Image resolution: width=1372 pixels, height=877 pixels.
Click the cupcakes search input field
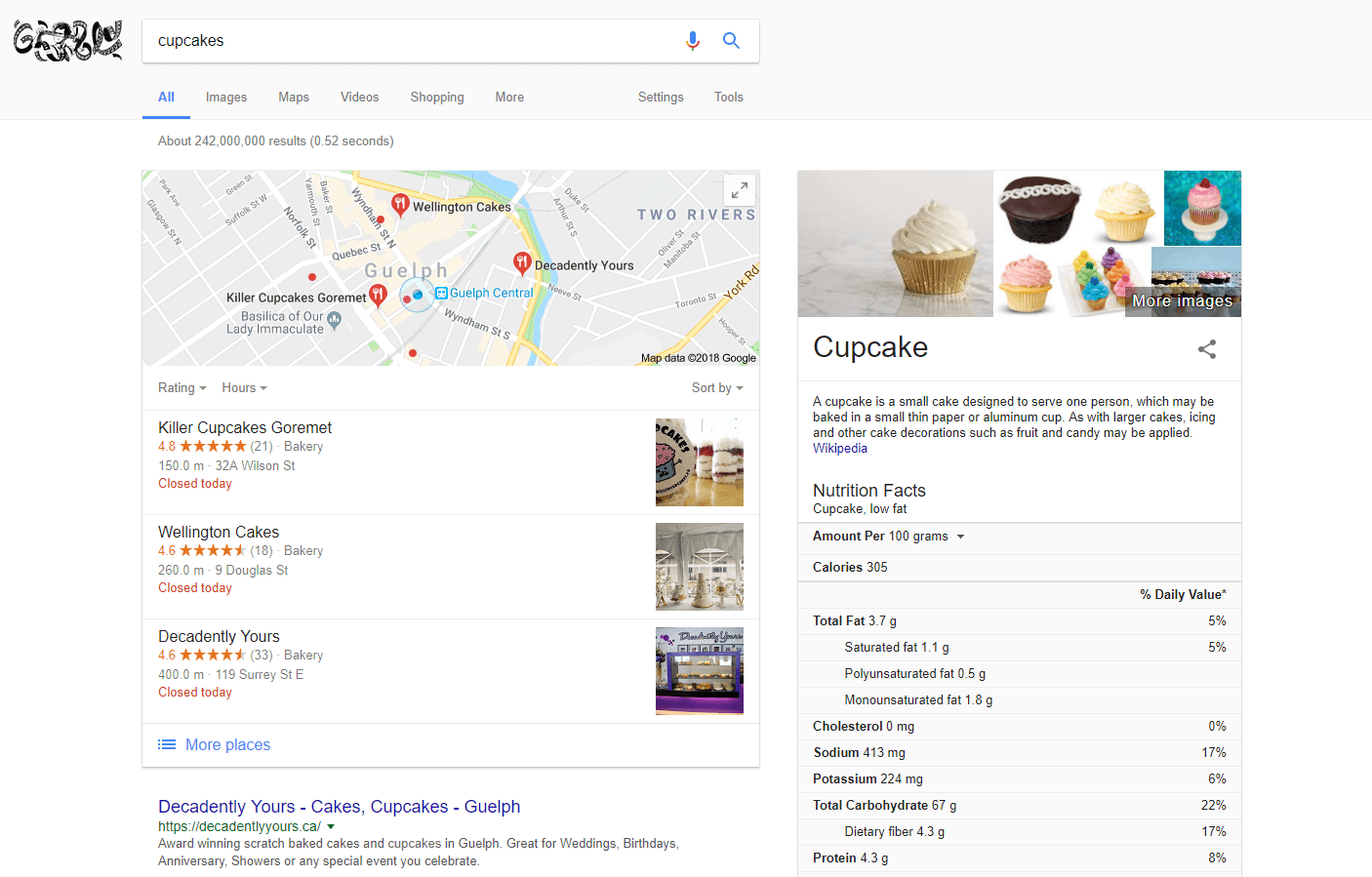point(410,41)
